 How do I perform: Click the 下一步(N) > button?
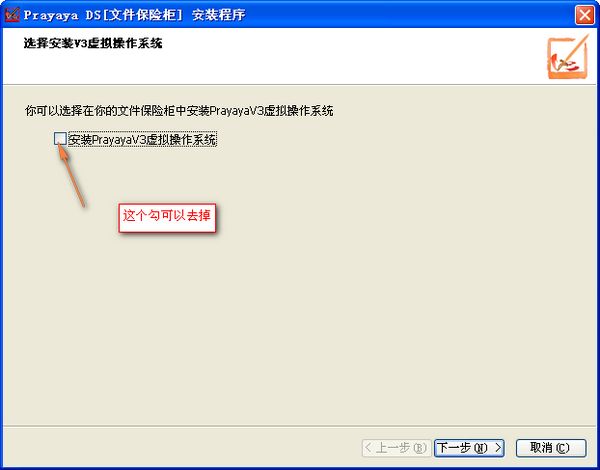(469, 448)
